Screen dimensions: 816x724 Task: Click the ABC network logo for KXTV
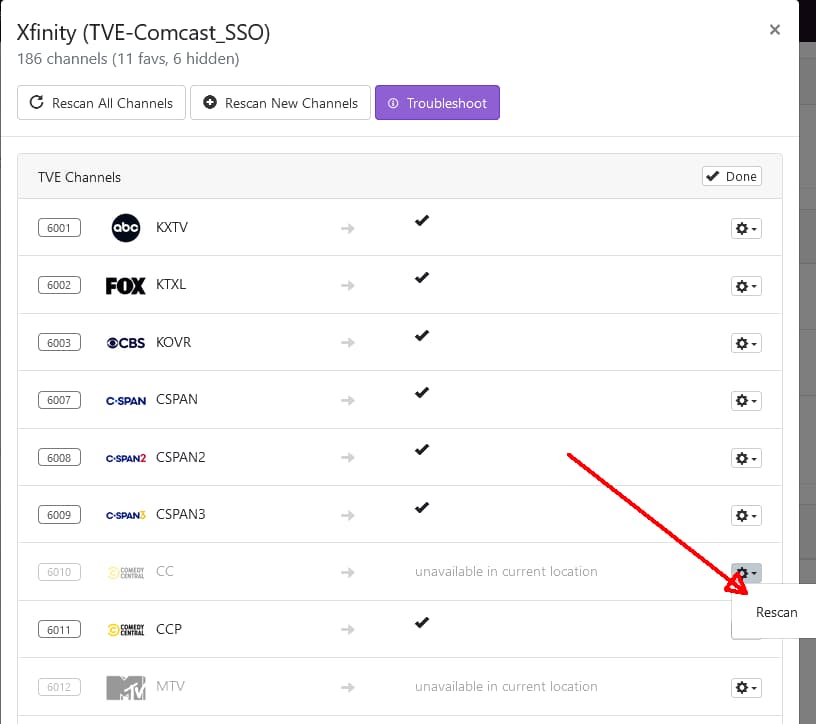[126, 227]
